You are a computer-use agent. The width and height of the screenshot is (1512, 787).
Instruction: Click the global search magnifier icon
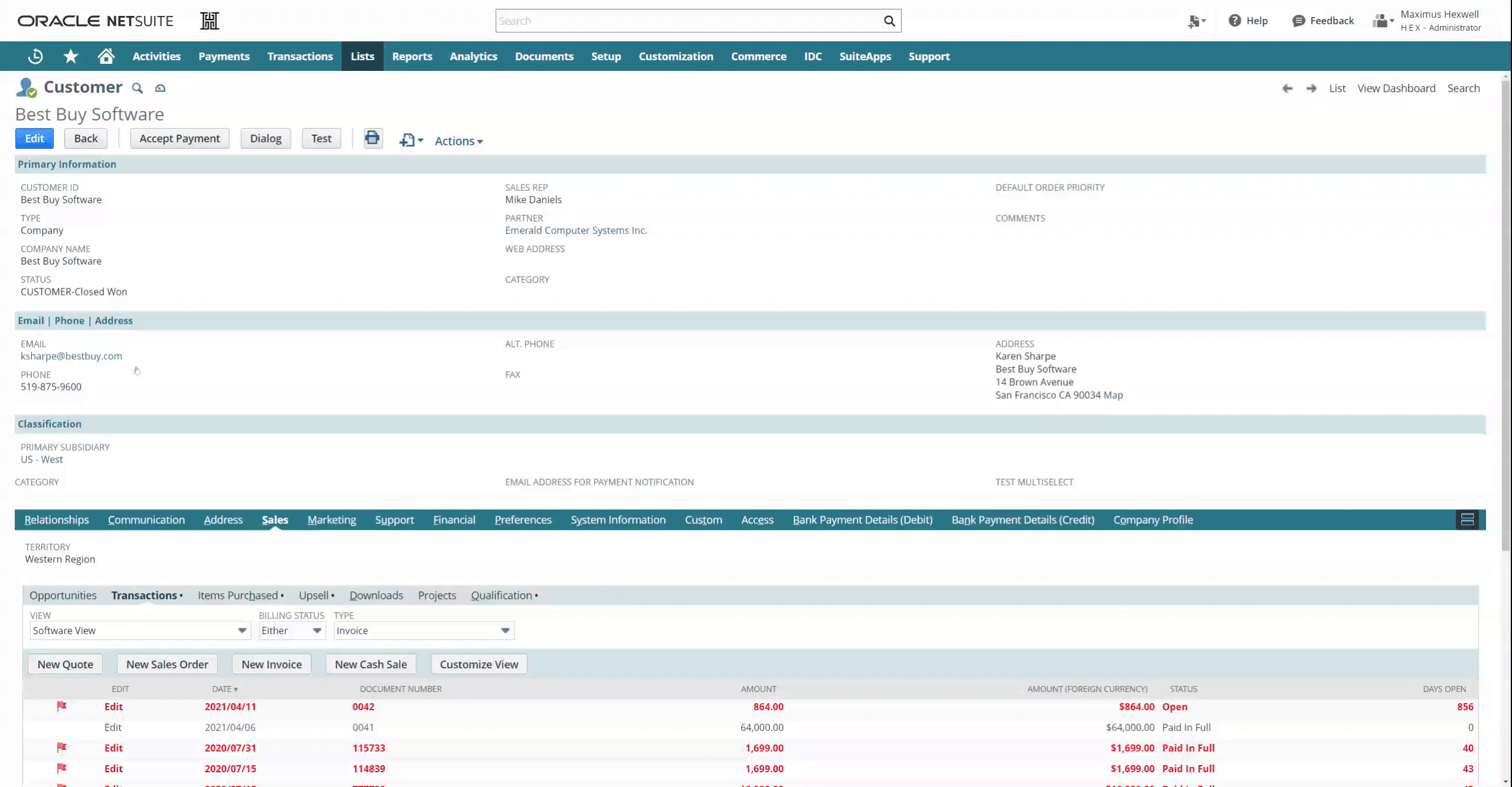pos(889,21)
